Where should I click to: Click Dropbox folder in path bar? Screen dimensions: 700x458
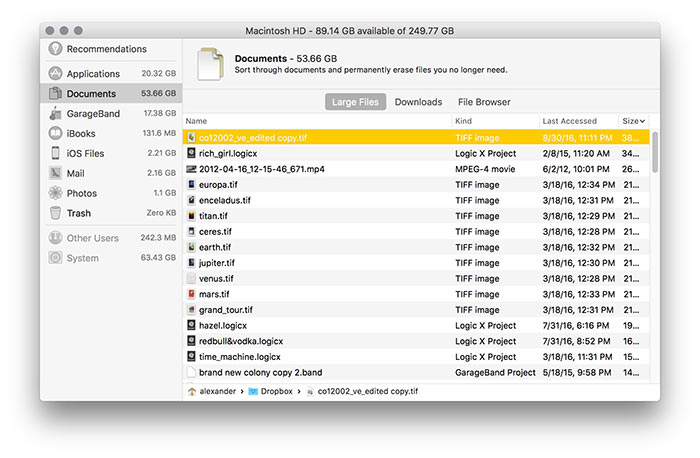274,391
